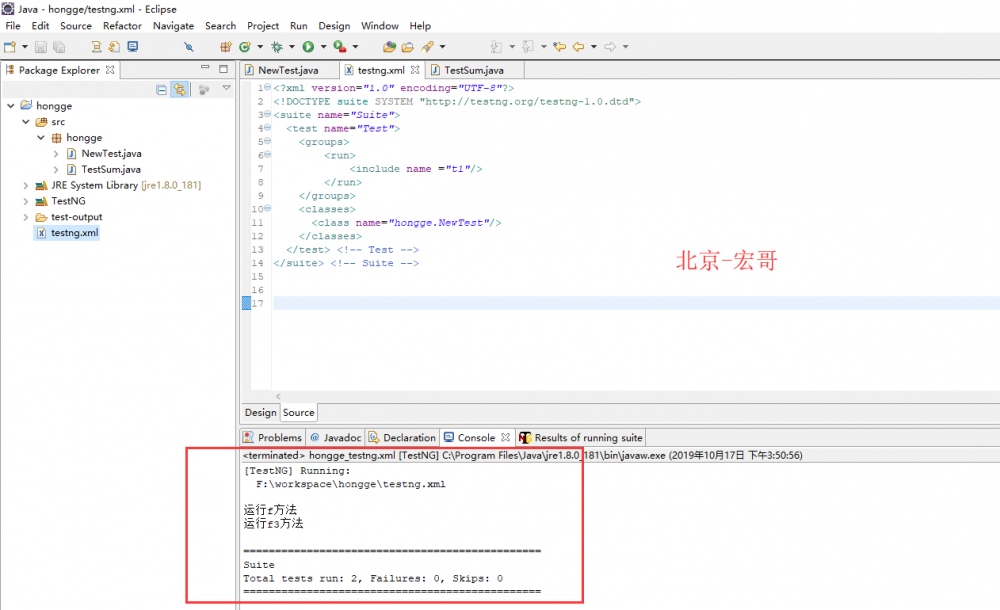Click the Open Task folder icon
The image size is (1000, 610).
tap(408, 47)
